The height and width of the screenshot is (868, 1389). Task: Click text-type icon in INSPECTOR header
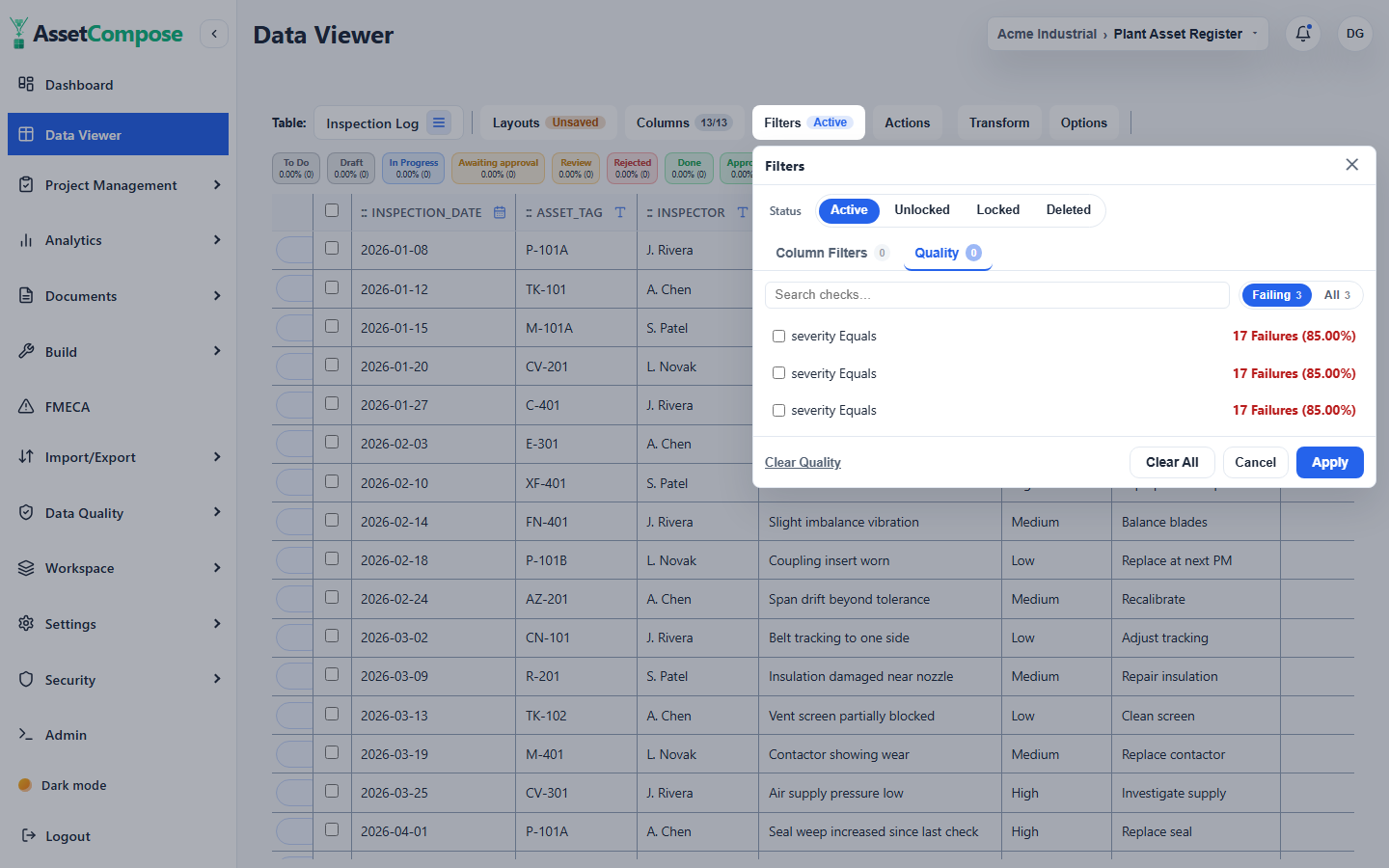pyautogui.click(x=741, y=212)
